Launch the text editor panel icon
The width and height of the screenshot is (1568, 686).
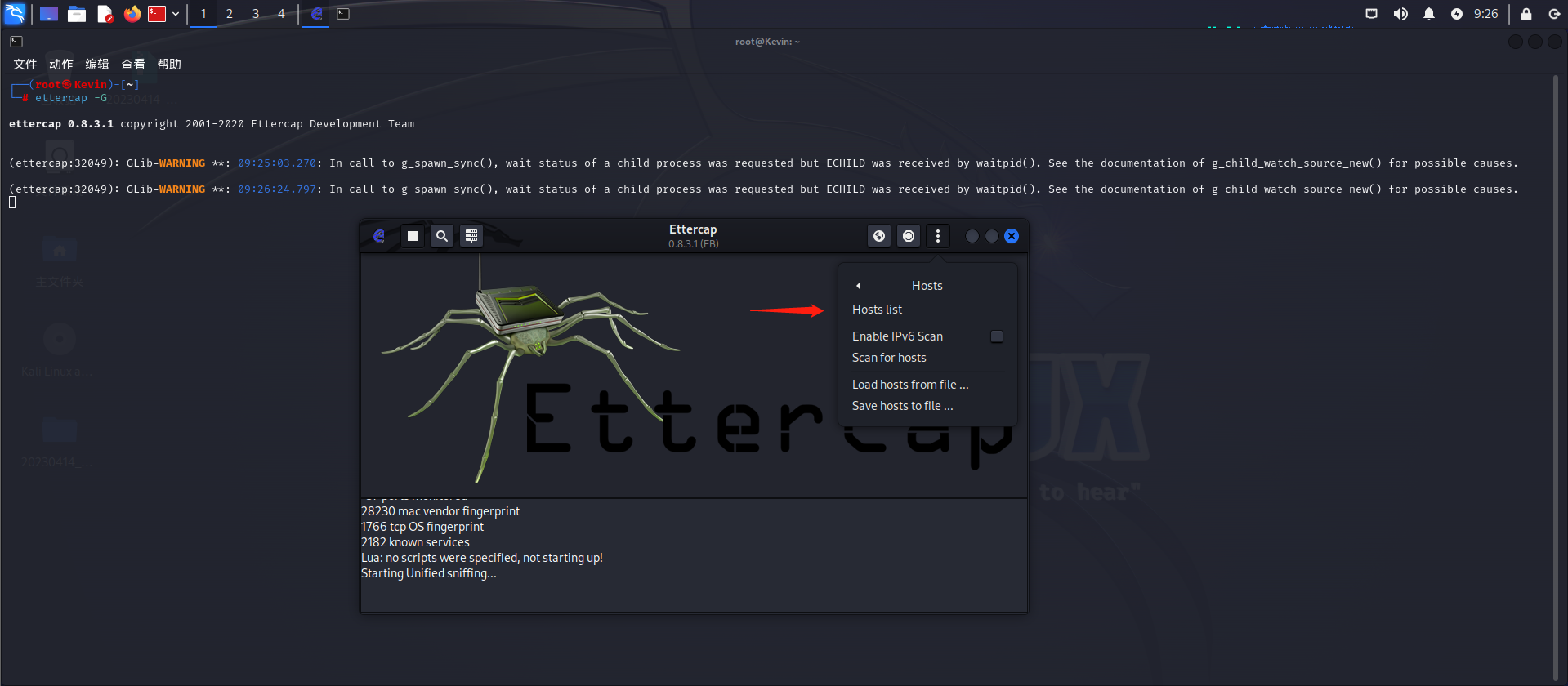pos(105,14)
